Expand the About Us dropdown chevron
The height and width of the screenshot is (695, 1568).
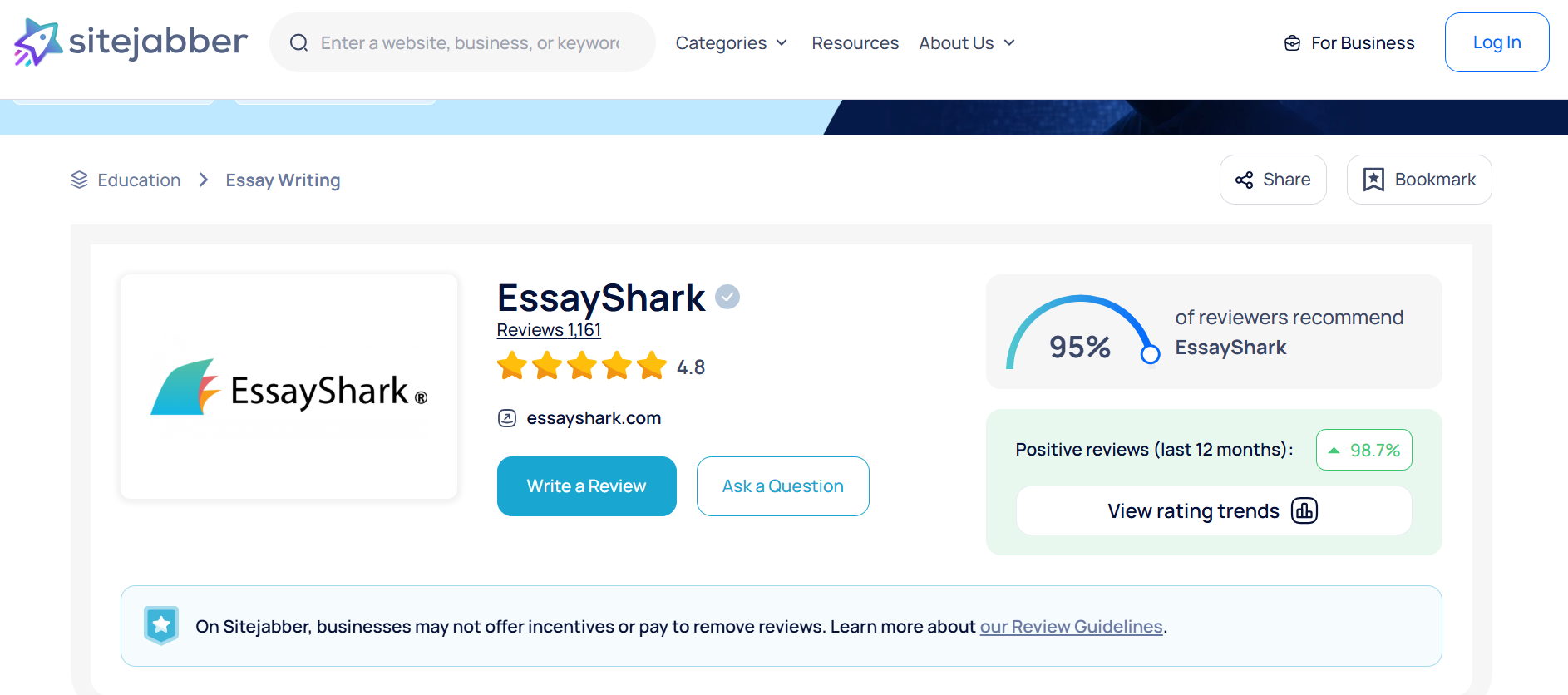(x=1009, y=43)
